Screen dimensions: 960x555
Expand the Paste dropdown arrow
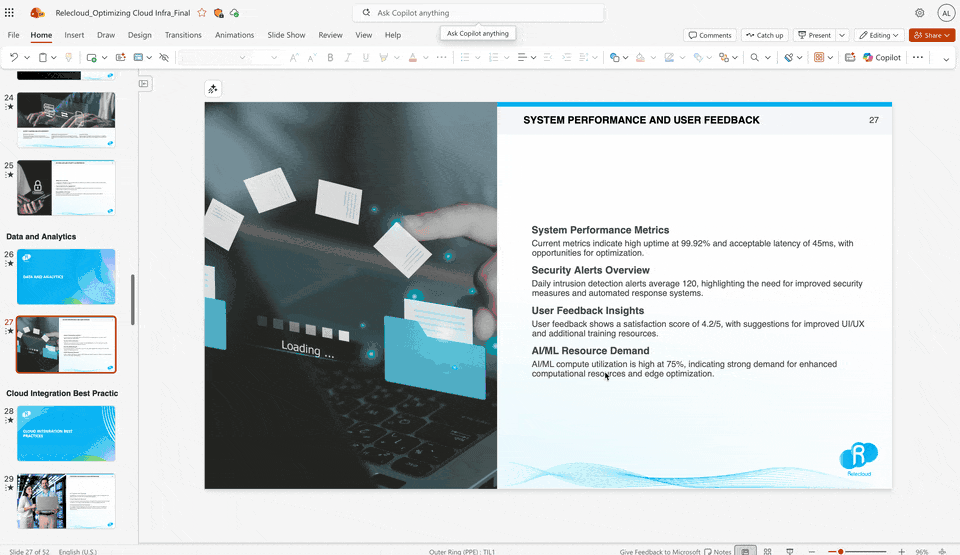pyautogui.click(x=54, y=58)
